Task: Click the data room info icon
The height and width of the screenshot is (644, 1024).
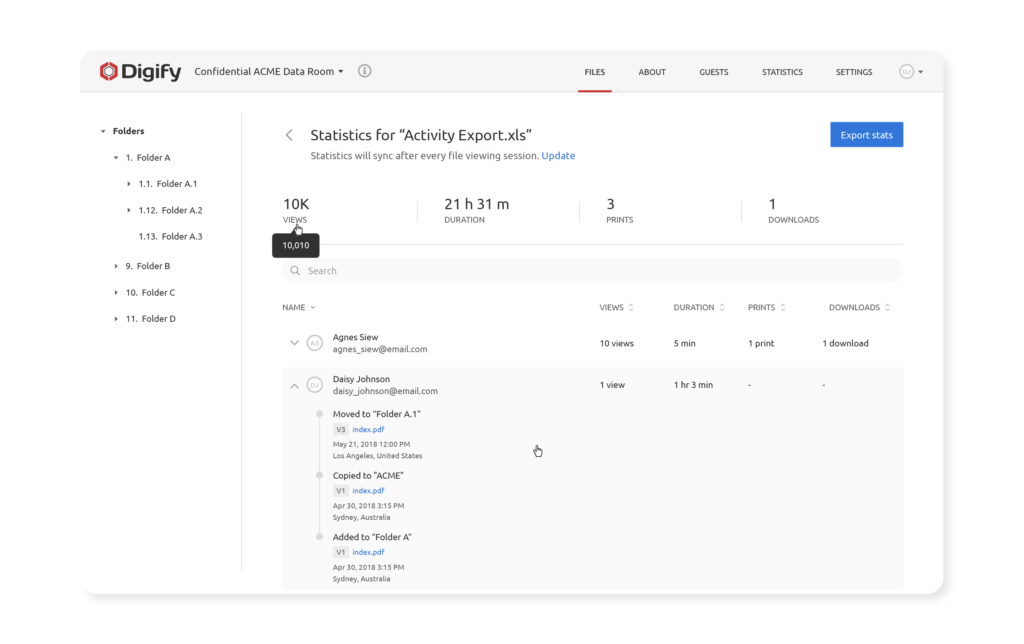Action: 364,71
